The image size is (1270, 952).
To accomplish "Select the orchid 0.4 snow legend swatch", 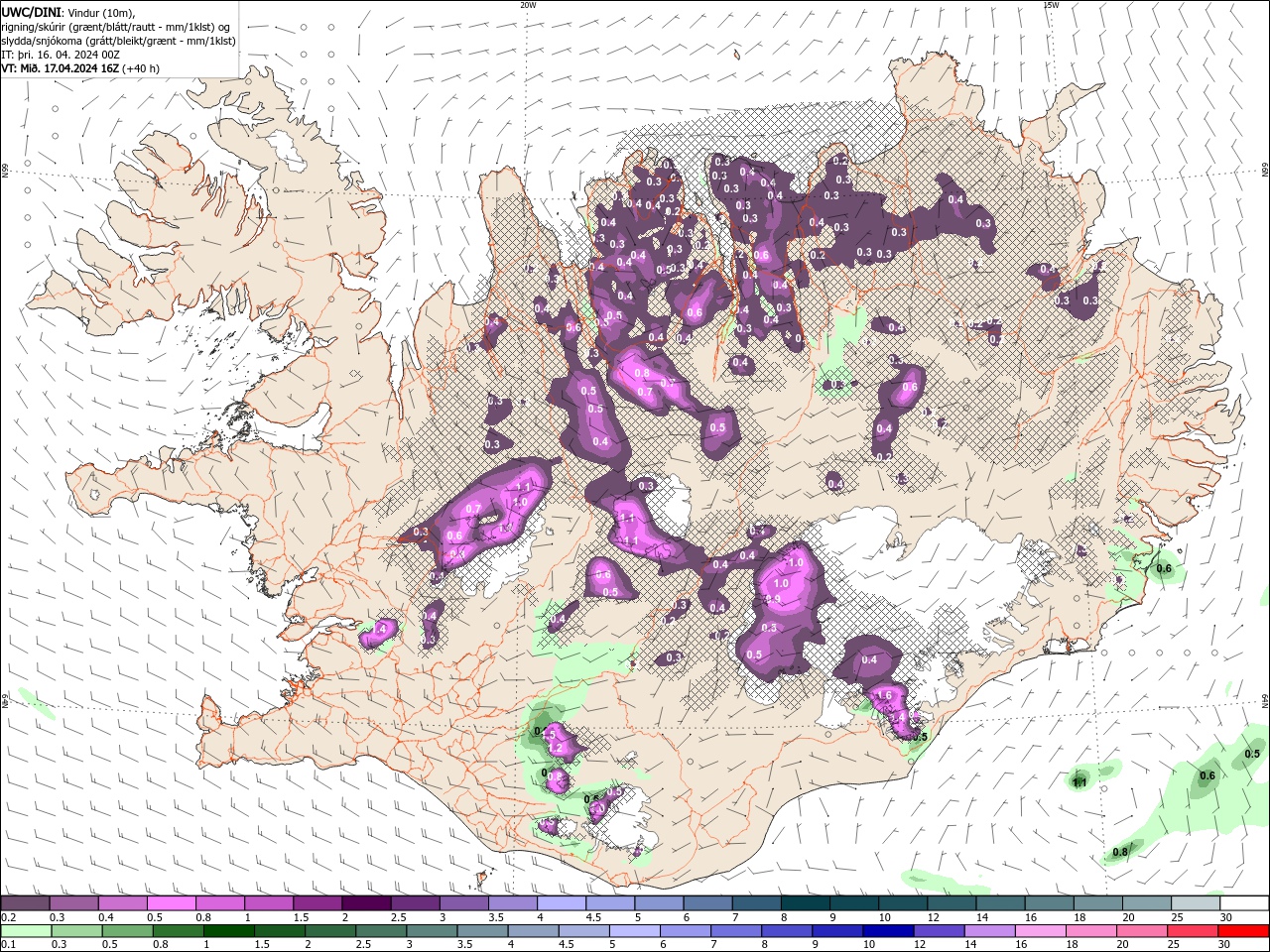I will click(x=122, y=903).
